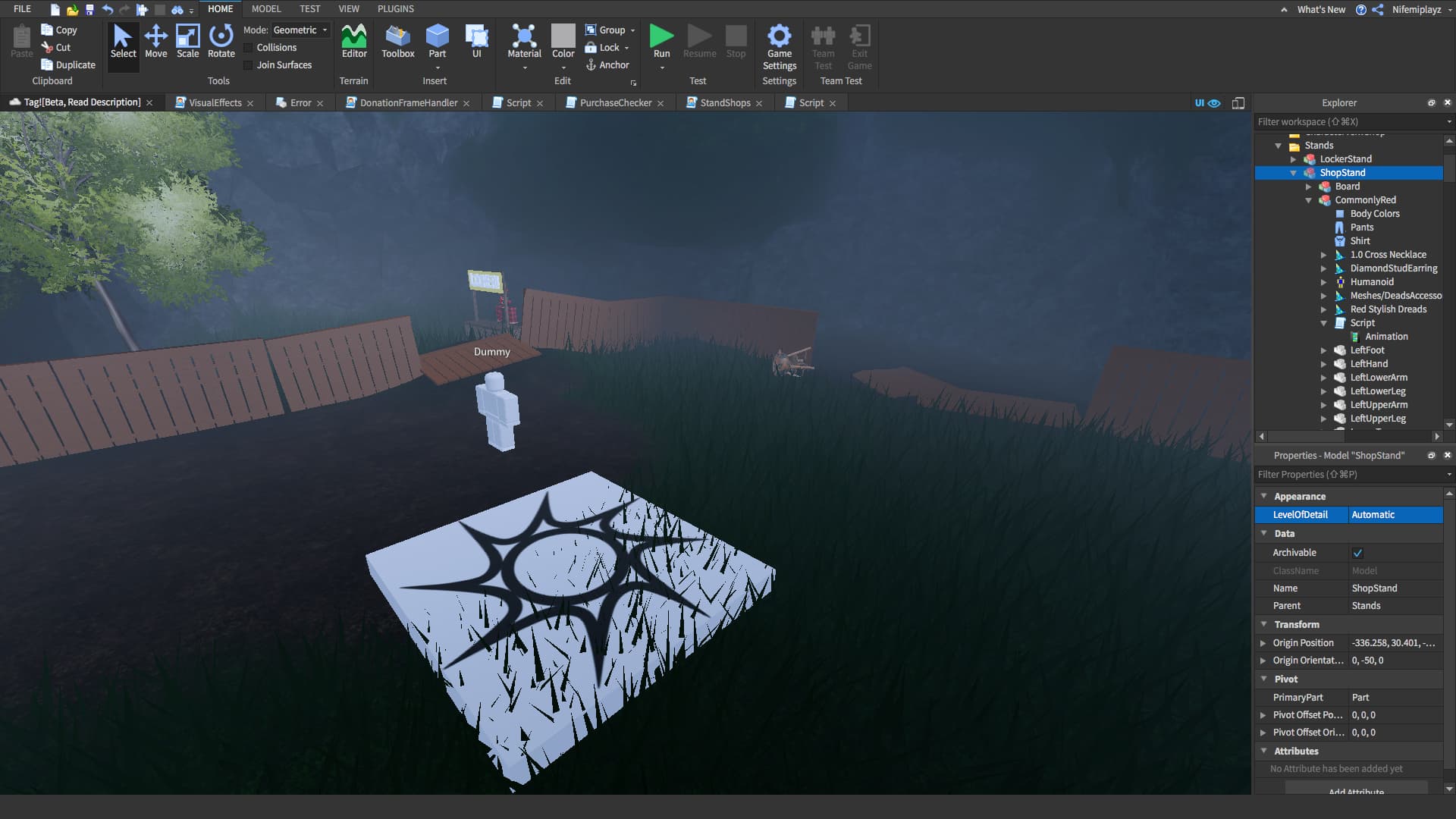Enable the Join Surfaces checkbox

pos(248,65)
